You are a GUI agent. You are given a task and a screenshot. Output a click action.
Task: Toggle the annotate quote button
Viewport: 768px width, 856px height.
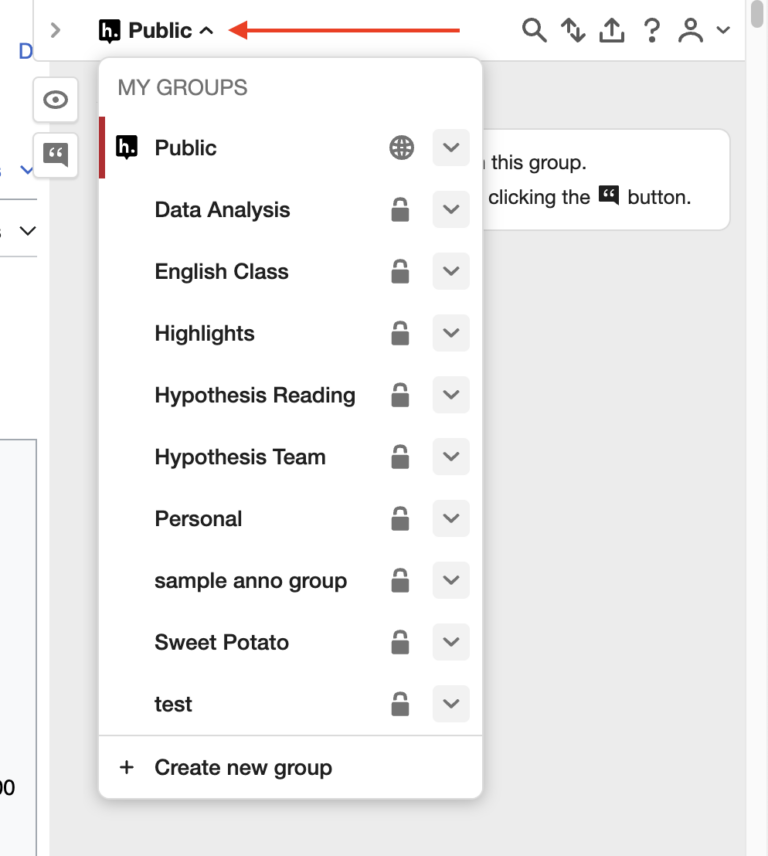55,155
